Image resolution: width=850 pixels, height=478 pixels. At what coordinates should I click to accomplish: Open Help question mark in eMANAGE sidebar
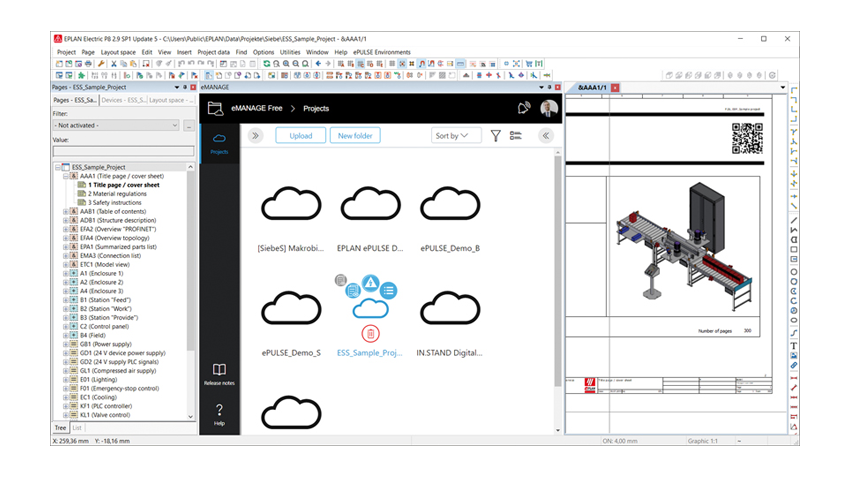[x=220, y=415]
